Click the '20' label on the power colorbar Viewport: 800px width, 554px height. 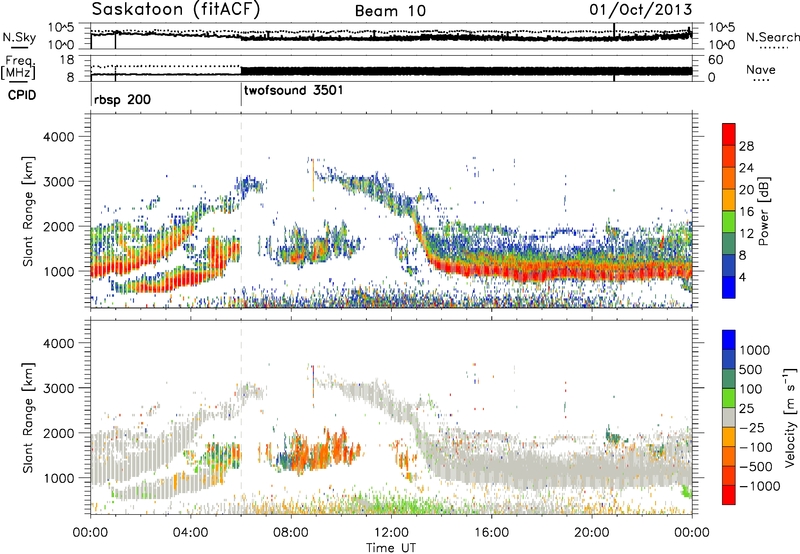click(746, 190)
